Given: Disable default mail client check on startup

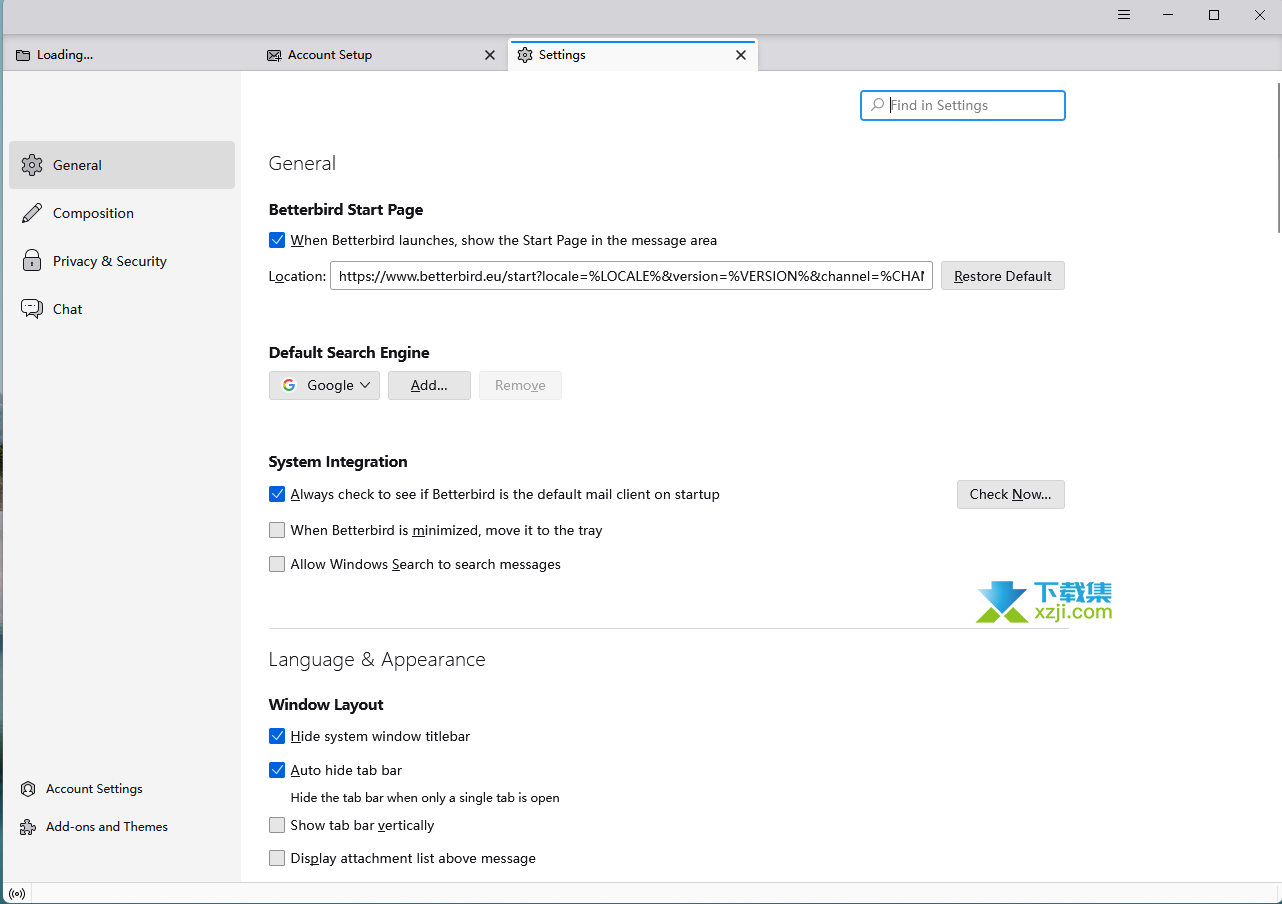Looking at the screenshot, I should click(x=277, y=494).
